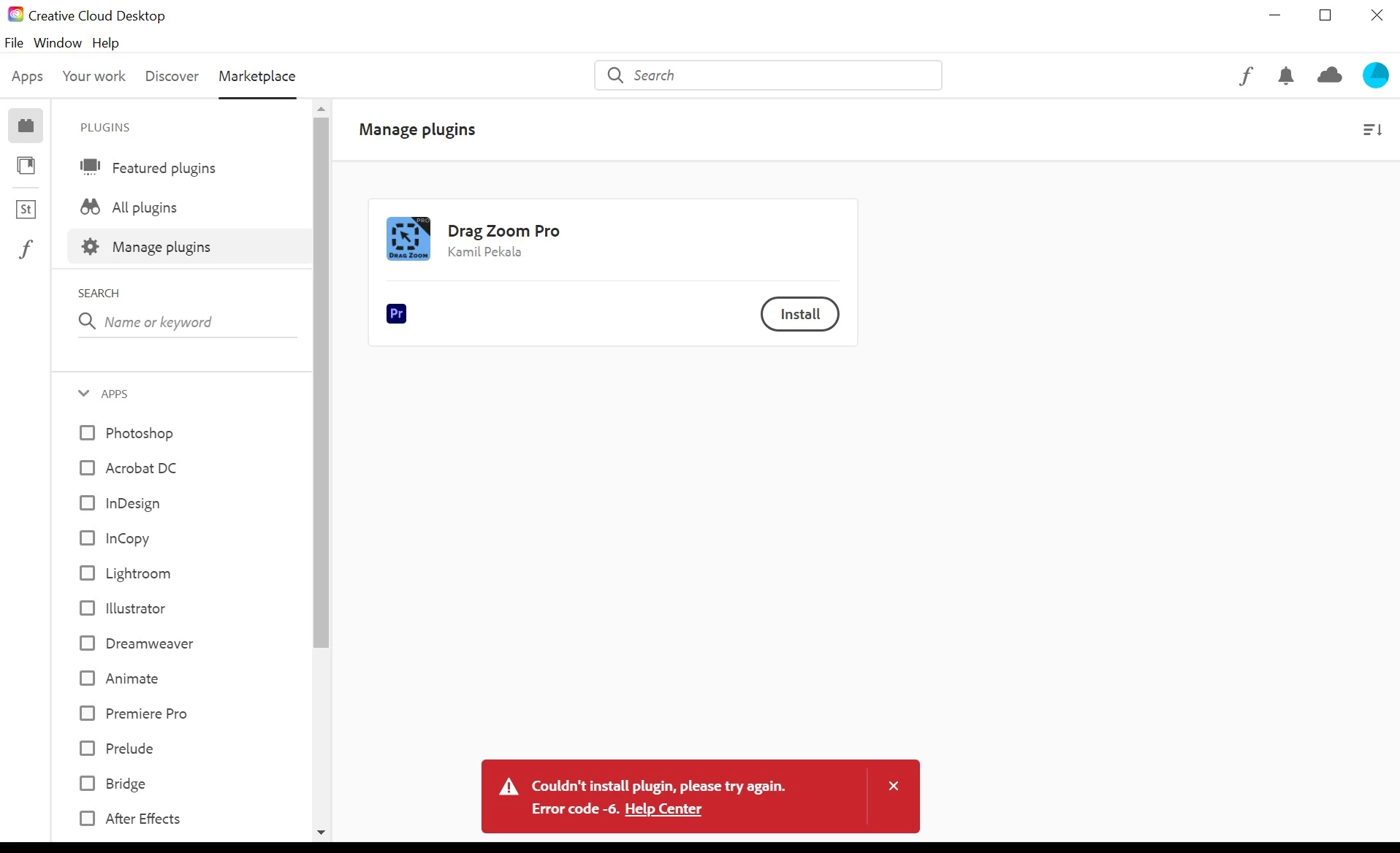Image resolution: width=1400 pixels, height=853 pixels.
Task: Open notifications bell icon
Action: tap(1286, 75)
